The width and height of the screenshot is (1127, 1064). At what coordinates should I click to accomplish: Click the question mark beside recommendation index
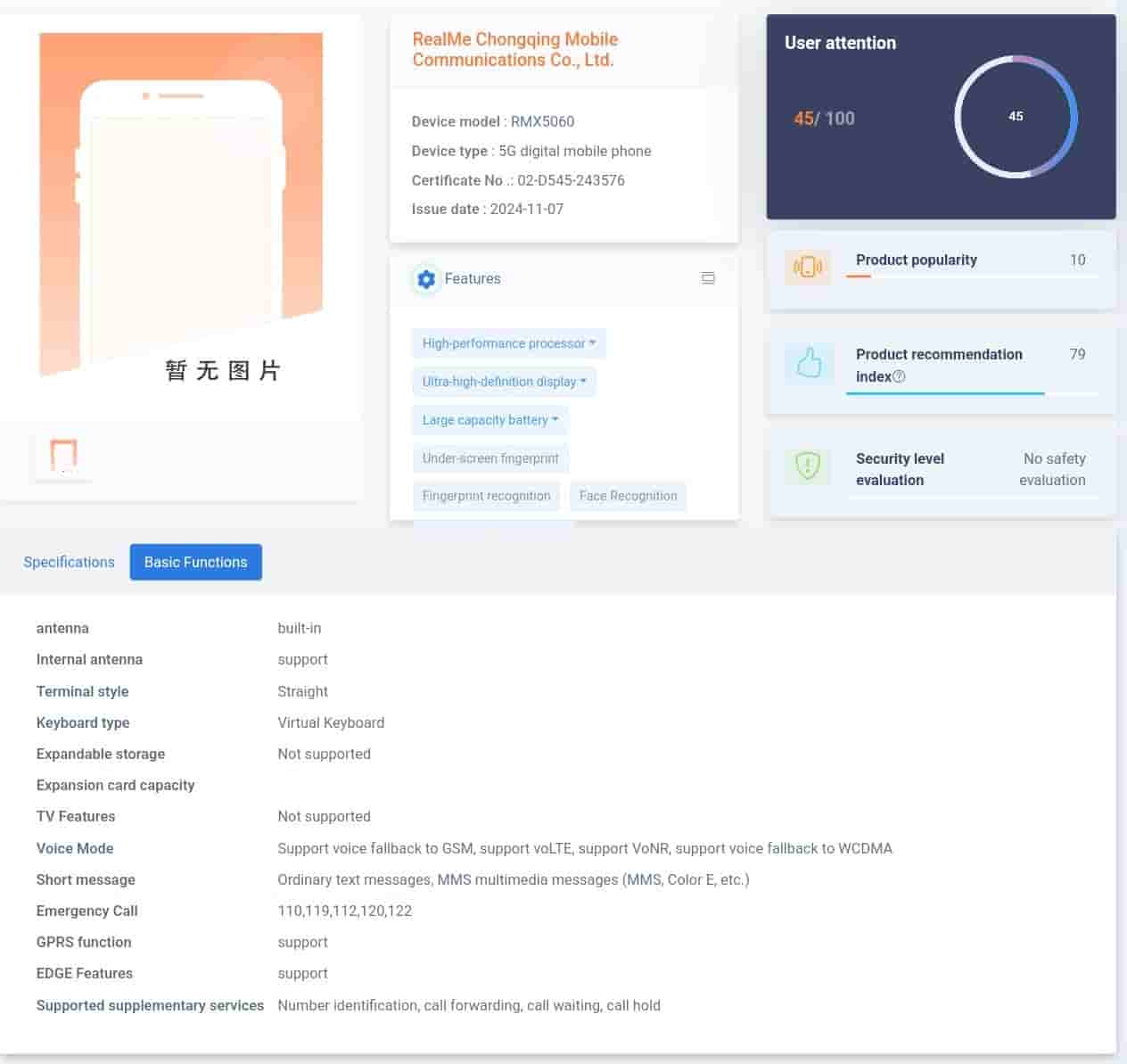[899, 376]
